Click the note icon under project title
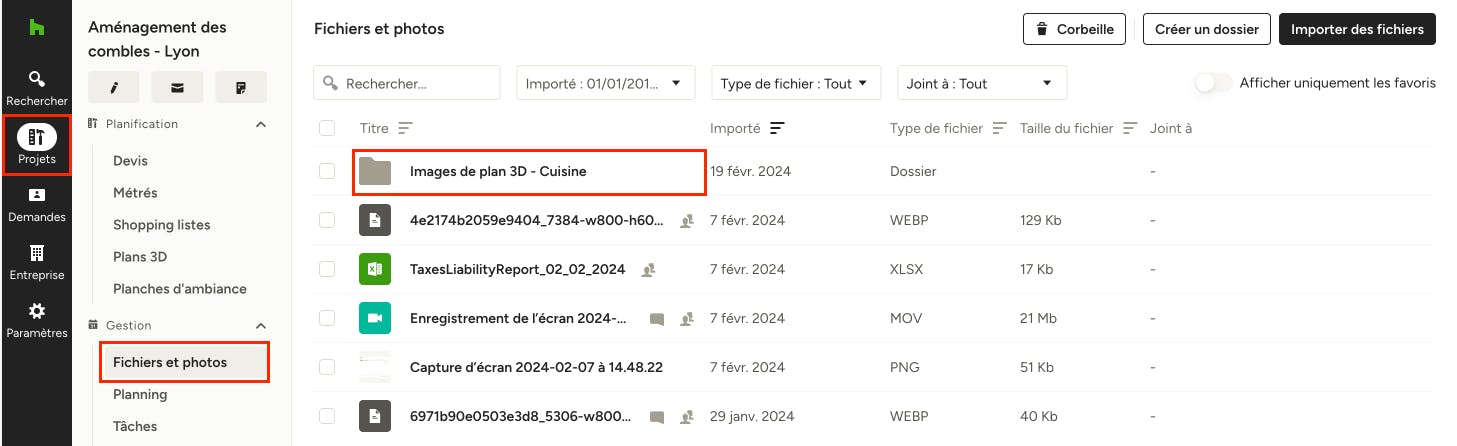 pyautogui.click(x=241, y=87)
